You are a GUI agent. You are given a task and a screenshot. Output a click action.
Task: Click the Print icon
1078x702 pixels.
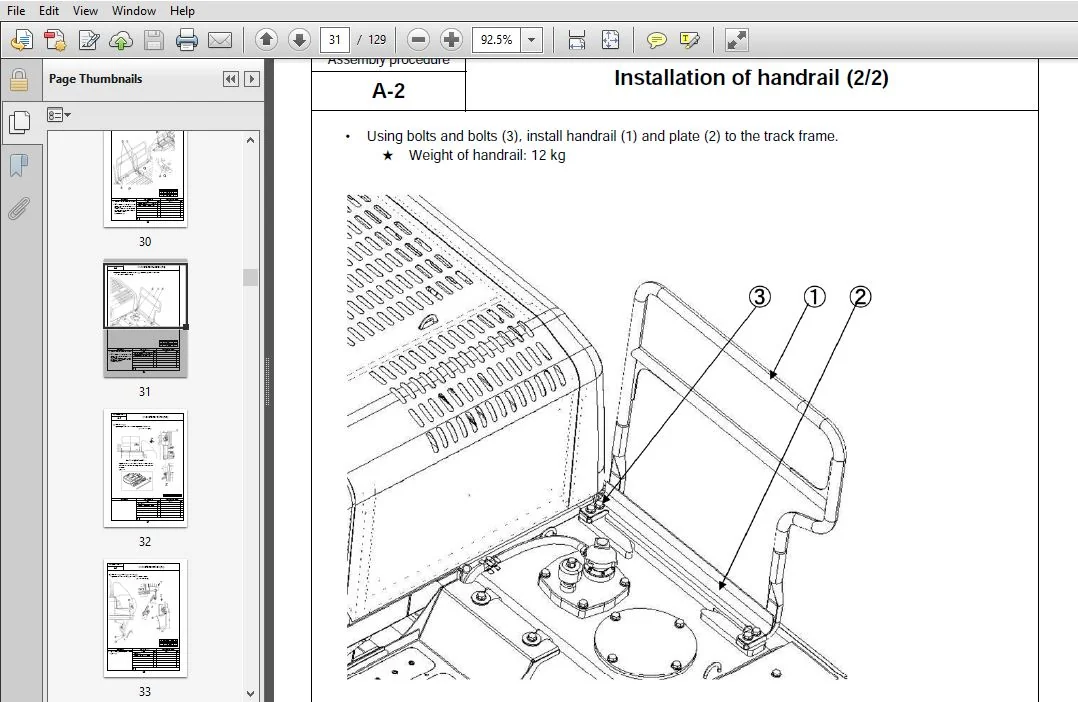pyautogui.click(x=186, y=40)
